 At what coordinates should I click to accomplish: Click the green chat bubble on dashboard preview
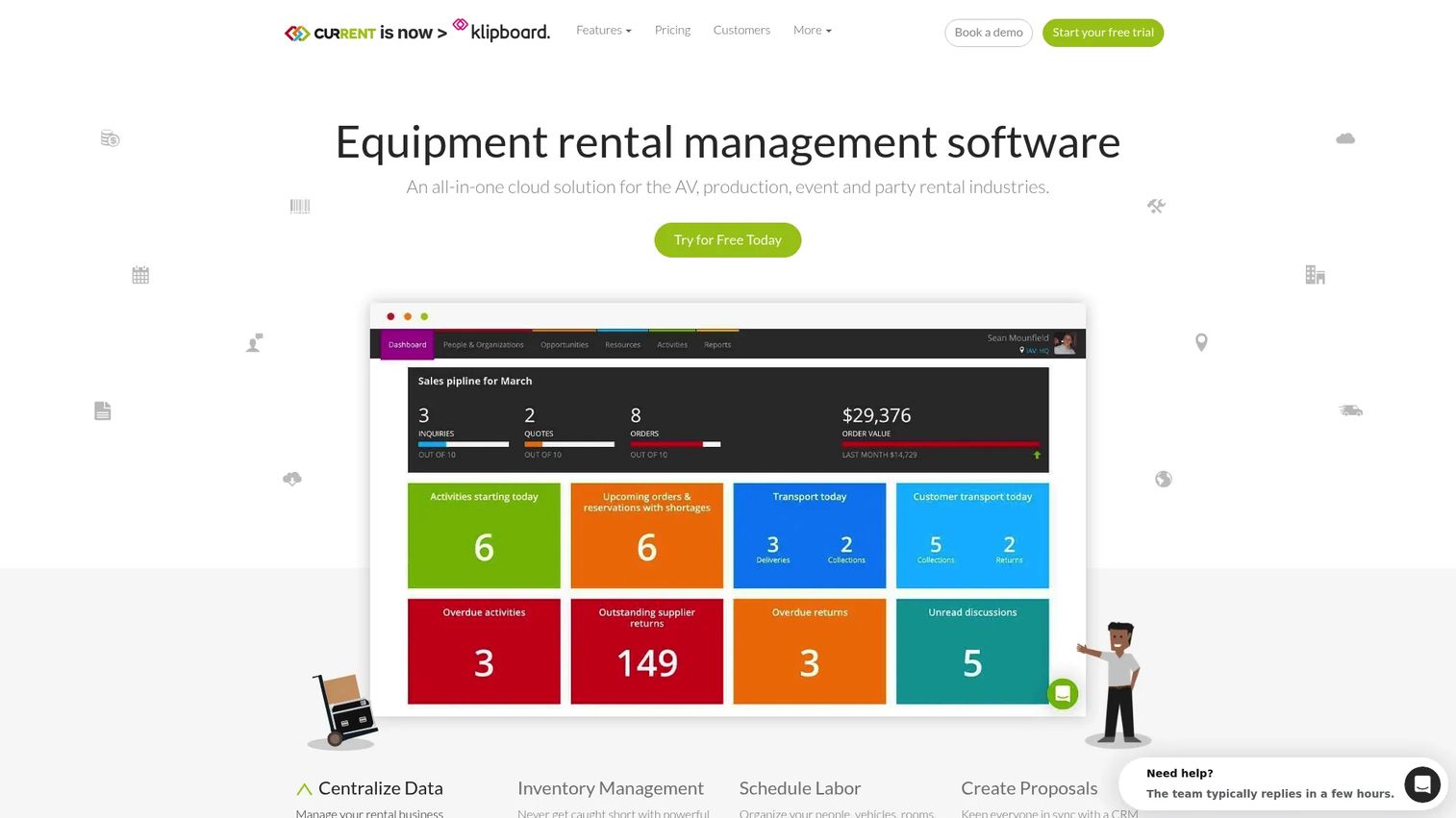pyautogui.click(x=1063, y=693)
